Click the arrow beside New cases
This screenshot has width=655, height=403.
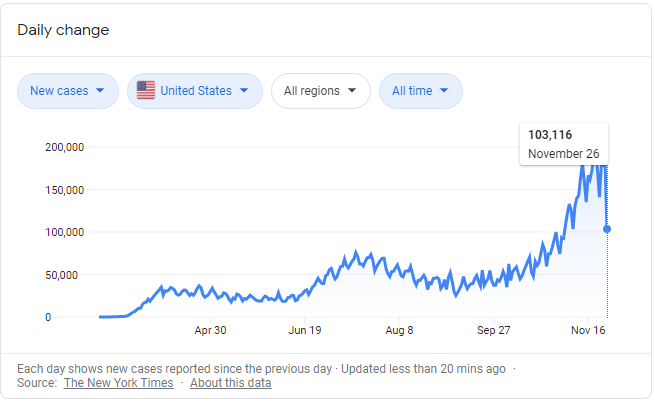click(x=99, y=91)
